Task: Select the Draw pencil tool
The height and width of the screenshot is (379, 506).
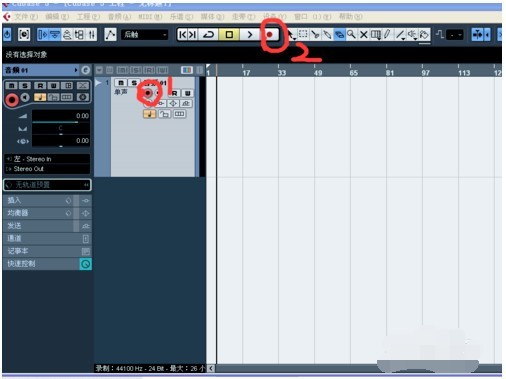Action: (x=387, y=34)
